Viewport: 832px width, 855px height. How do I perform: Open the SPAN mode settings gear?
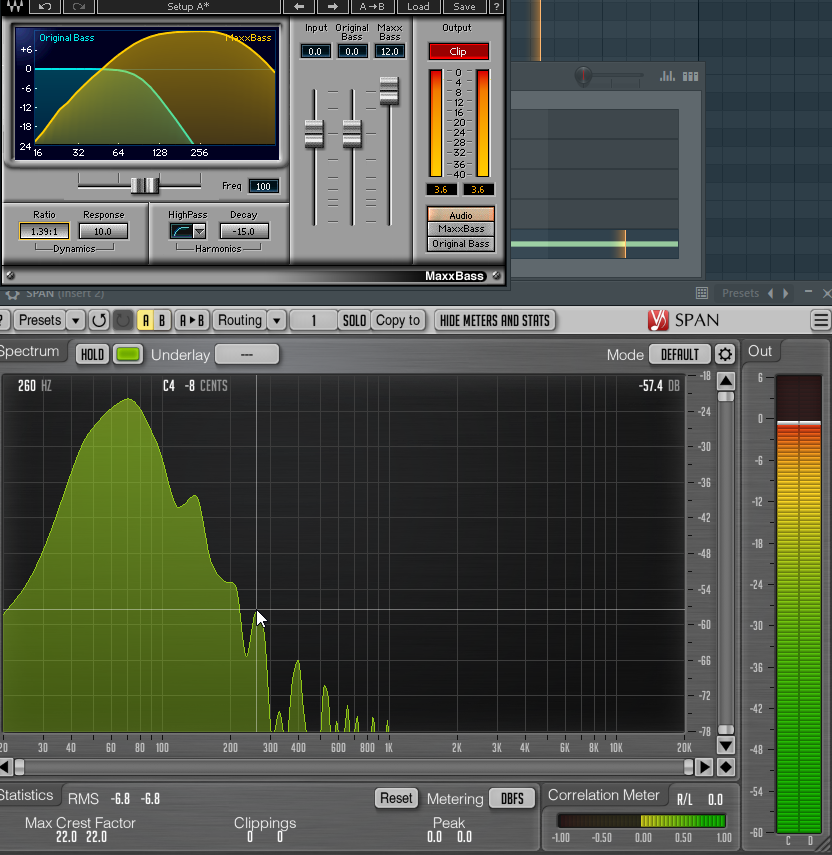[x=725, y=355]
